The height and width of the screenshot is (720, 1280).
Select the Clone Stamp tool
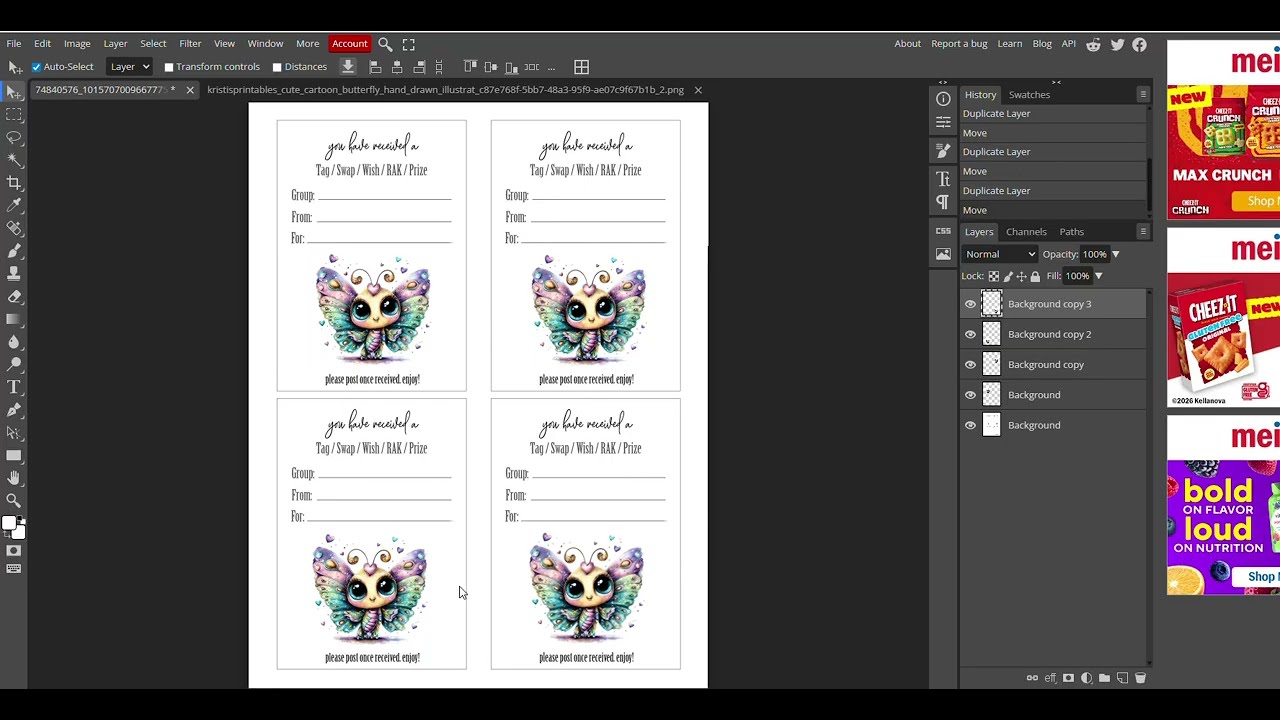click(x=14, y=273)
